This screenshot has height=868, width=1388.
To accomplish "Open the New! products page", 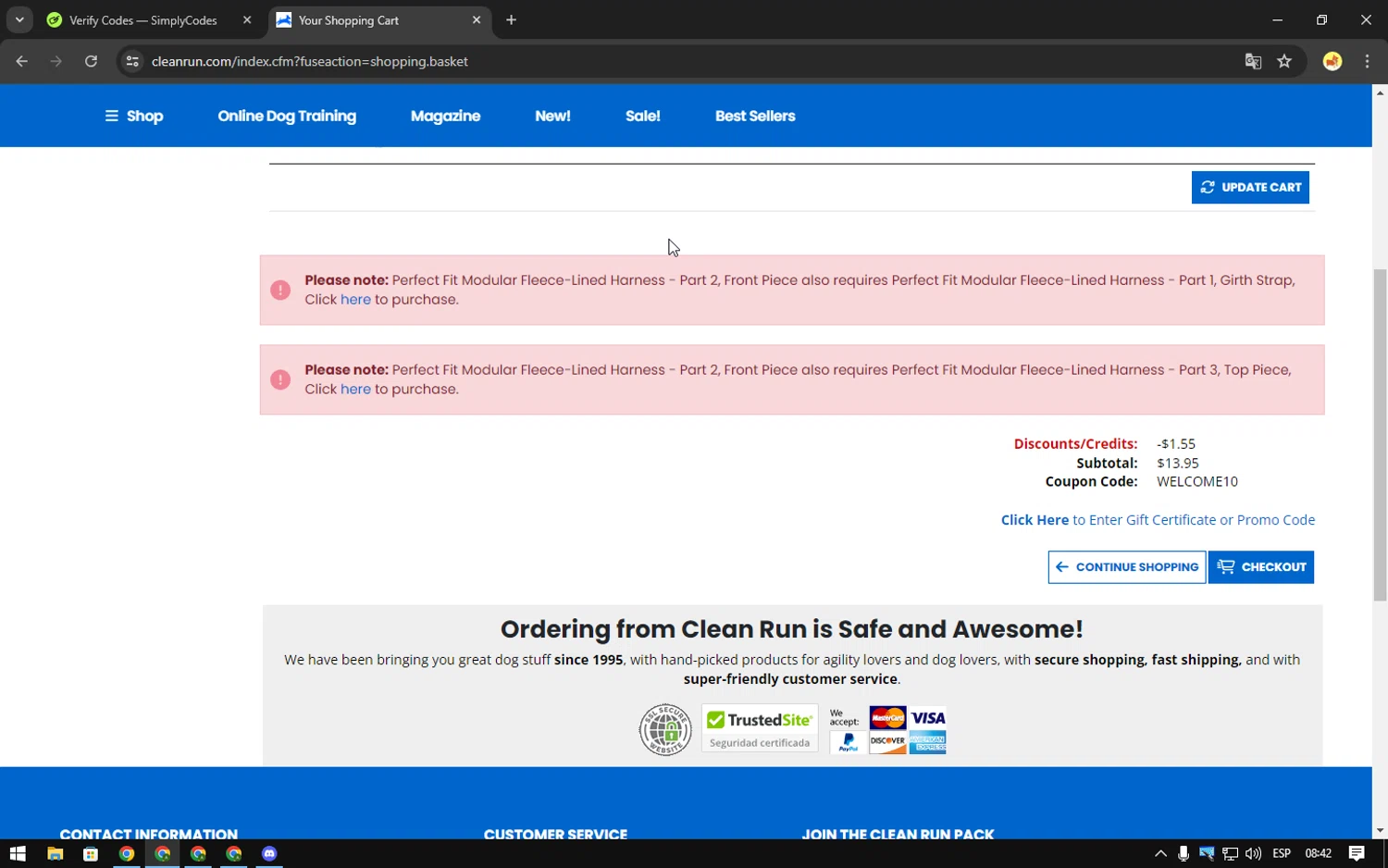I will (x=552, y=116).
